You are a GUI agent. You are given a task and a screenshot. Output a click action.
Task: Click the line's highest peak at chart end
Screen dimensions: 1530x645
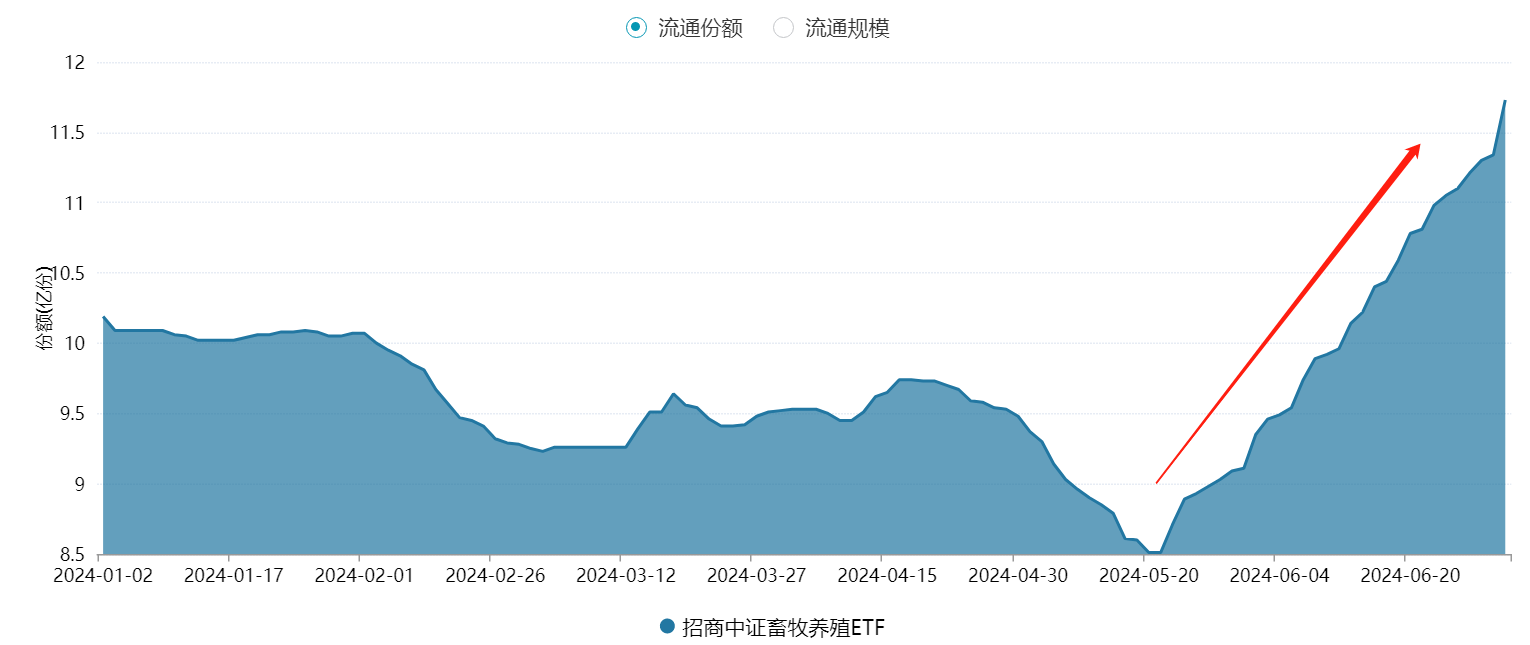point(1505,101)
